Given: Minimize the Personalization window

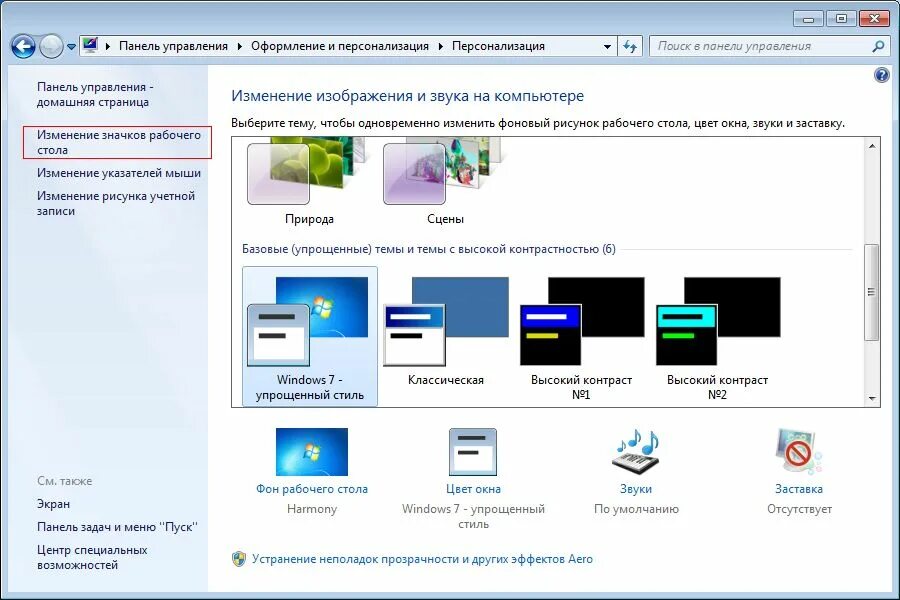Looking at the screenshot, I should [808, 19].
